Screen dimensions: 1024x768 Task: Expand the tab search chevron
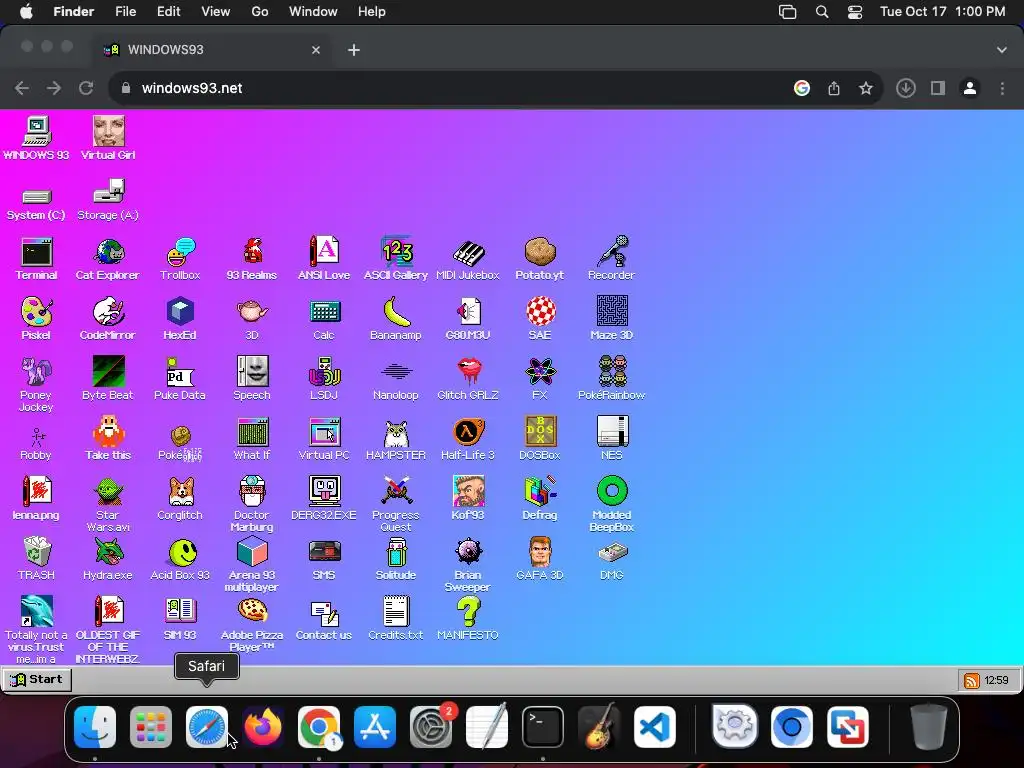(x=1002, y=50)
